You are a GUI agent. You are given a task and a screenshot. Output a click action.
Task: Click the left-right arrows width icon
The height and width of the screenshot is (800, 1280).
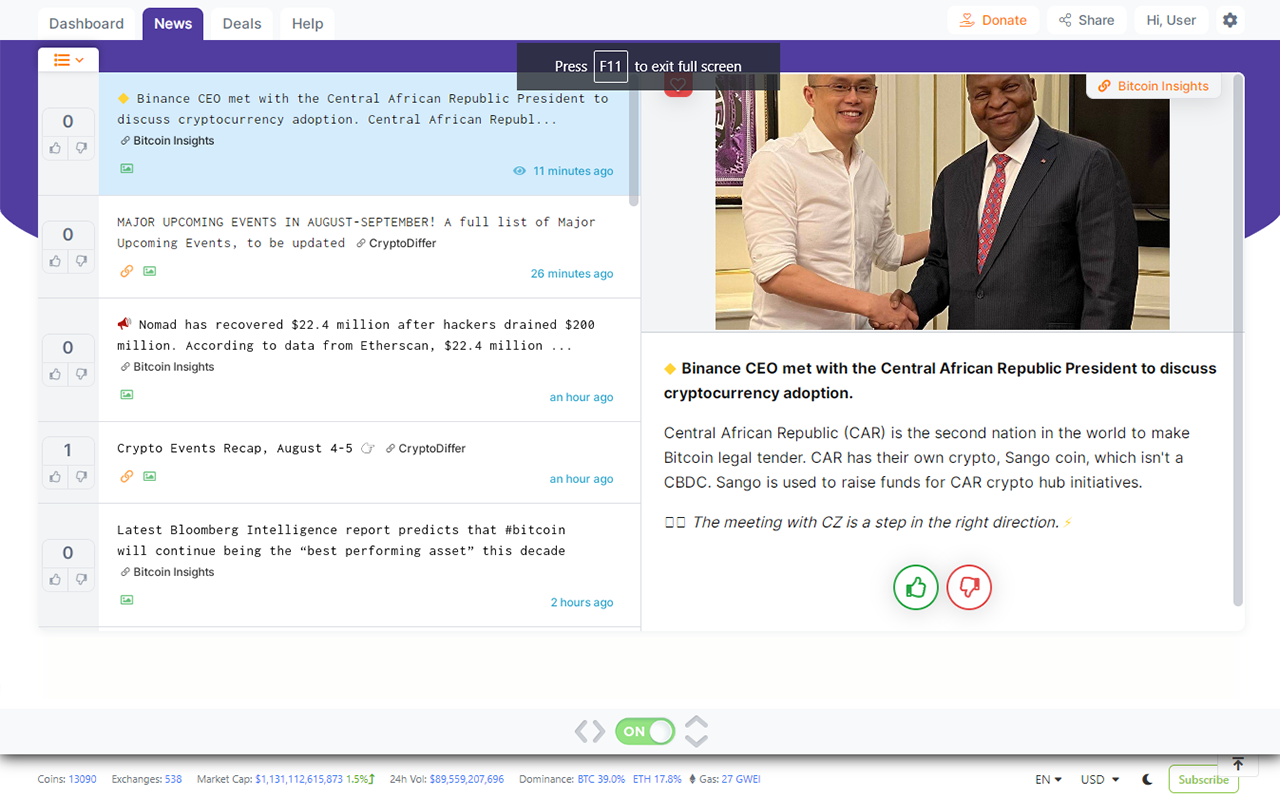point(590,732)
